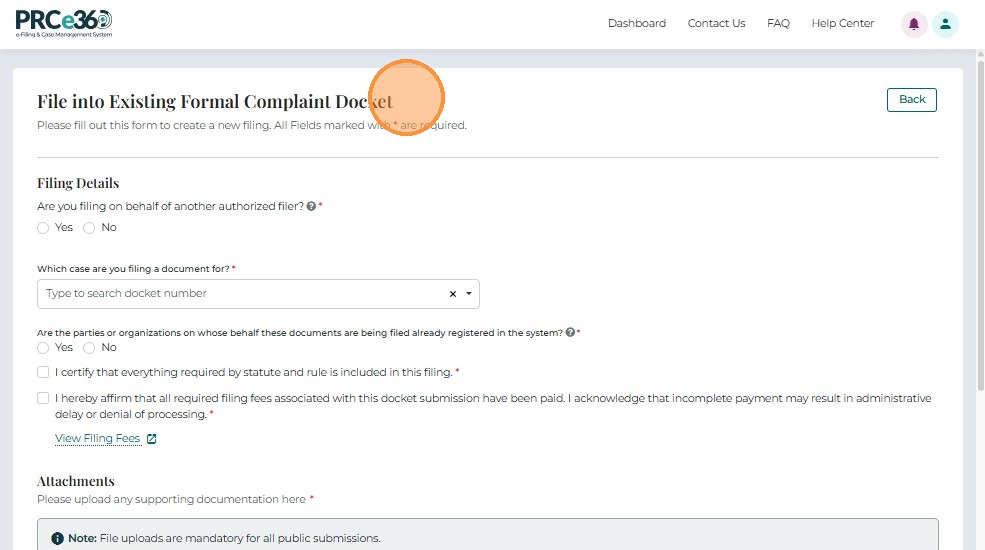Select Yes for parties already registered
Viewport: 985px width, 550px height.
pos(43,348)
